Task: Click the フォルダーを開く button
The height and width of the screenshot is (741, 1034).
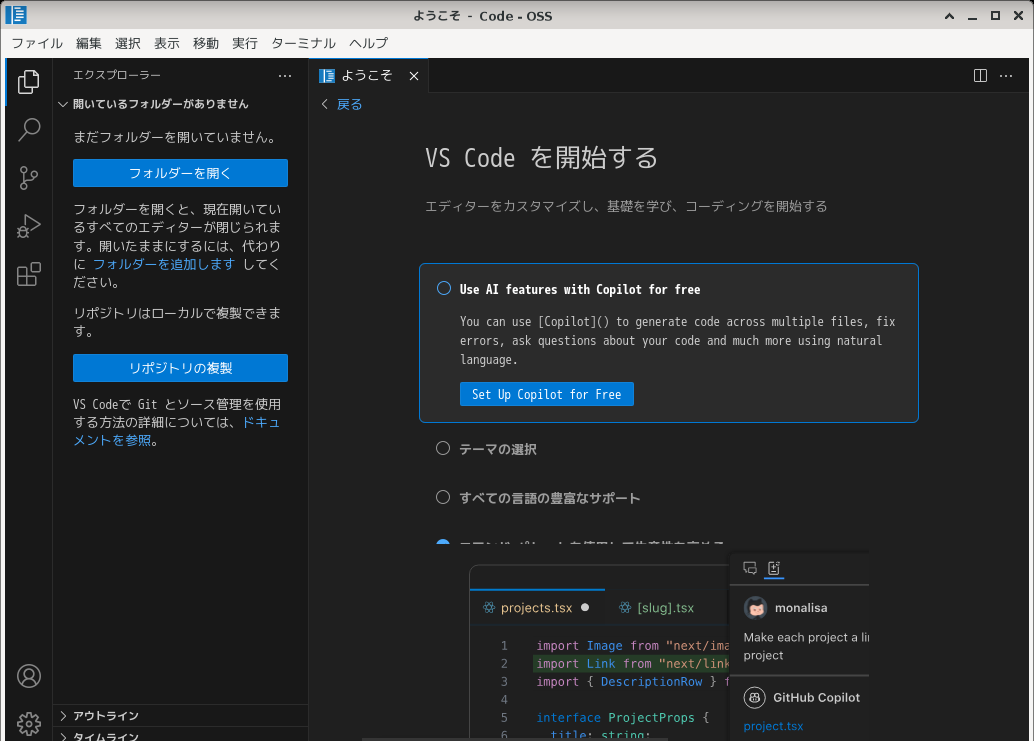Action: tap(180, 173)
